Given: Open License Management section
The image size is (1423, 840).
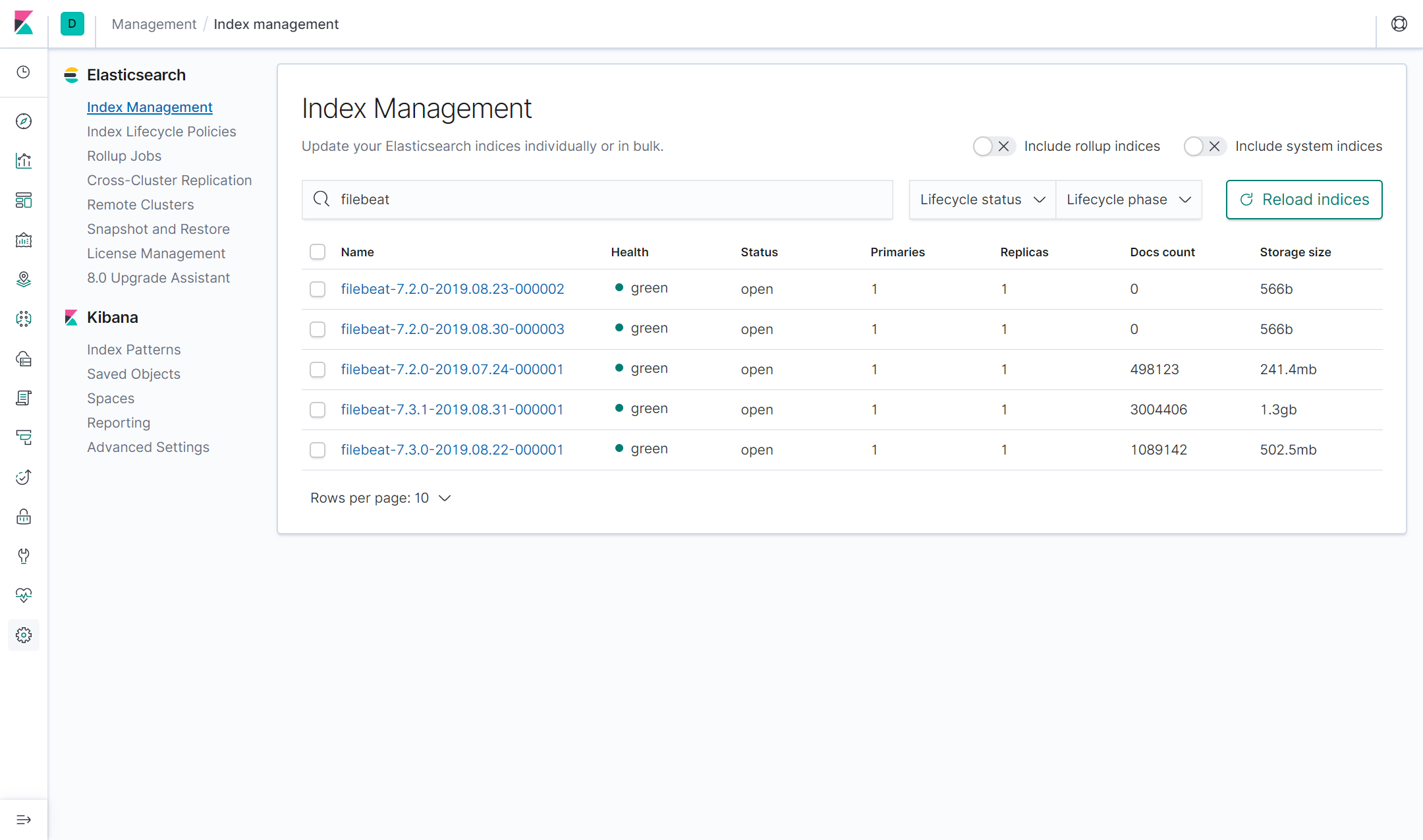Looking at the screenshot, I should tap(156, 253).
